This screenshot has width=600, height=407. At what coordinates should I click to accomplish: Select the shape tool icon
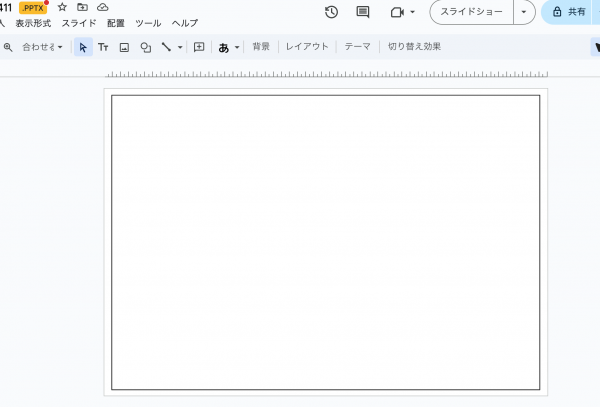[x=145, y=47]
